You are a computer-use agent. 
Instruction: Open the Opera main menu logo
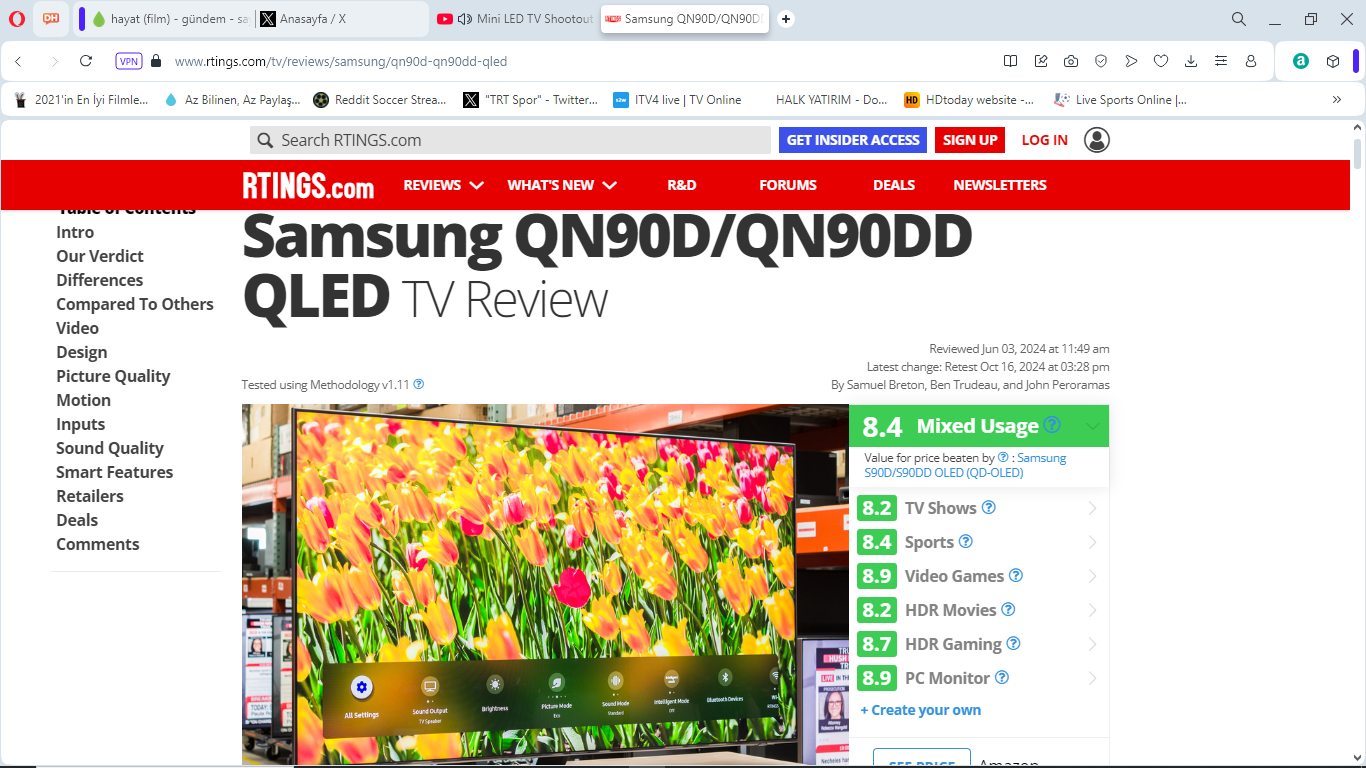(17, 18)
